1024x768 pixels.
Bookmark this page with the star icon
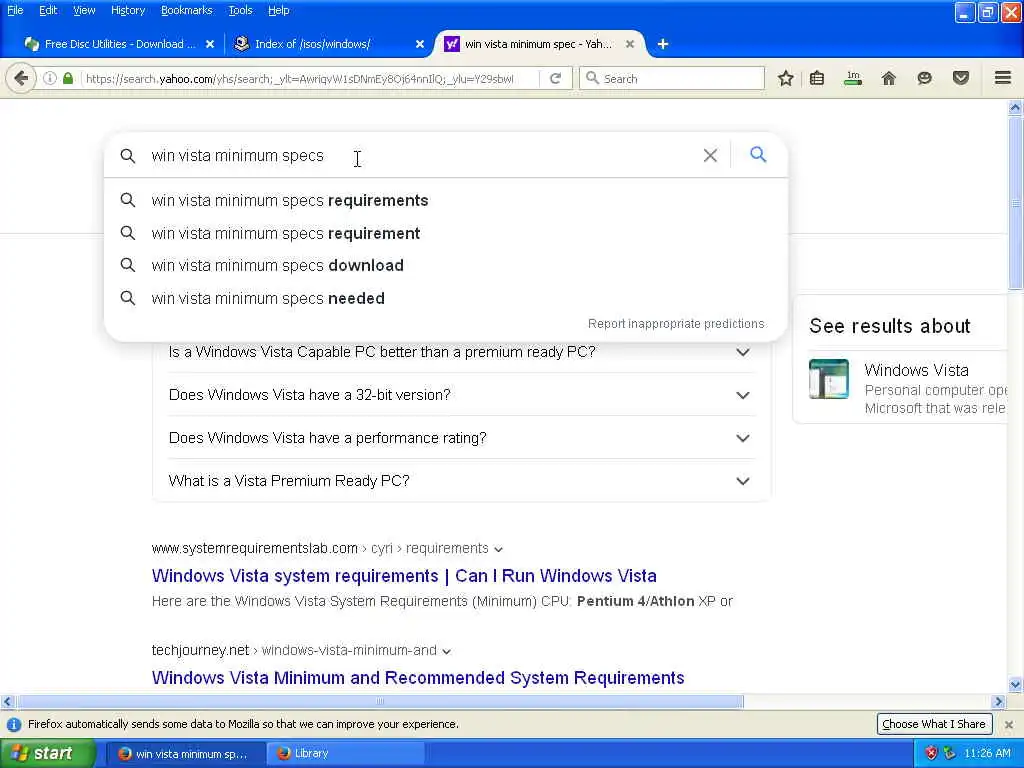[786, 78]
